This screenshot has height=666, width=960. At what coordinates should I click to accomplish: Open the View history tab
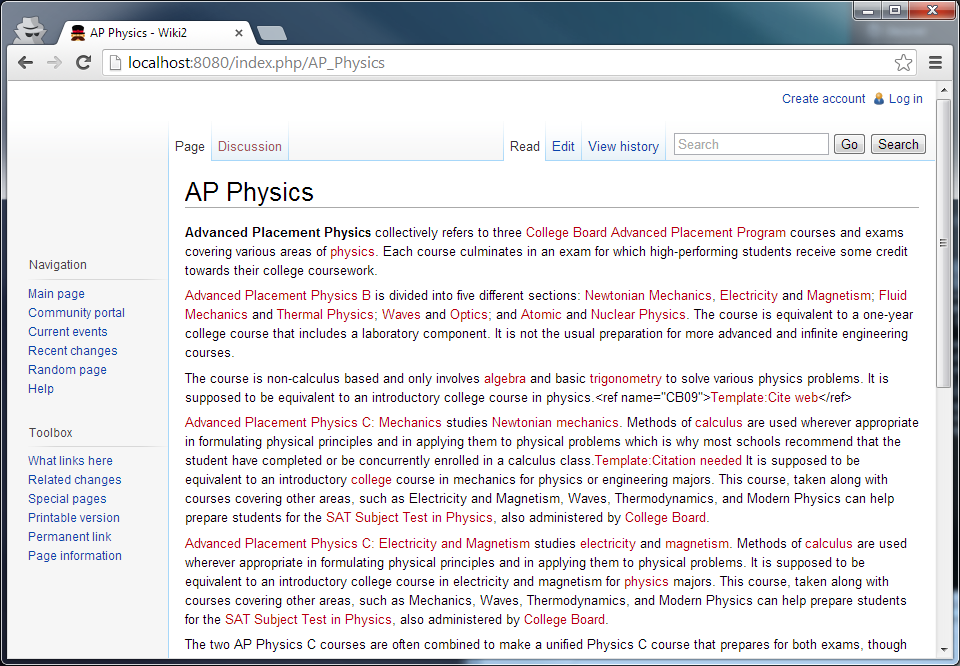[622, 146]
